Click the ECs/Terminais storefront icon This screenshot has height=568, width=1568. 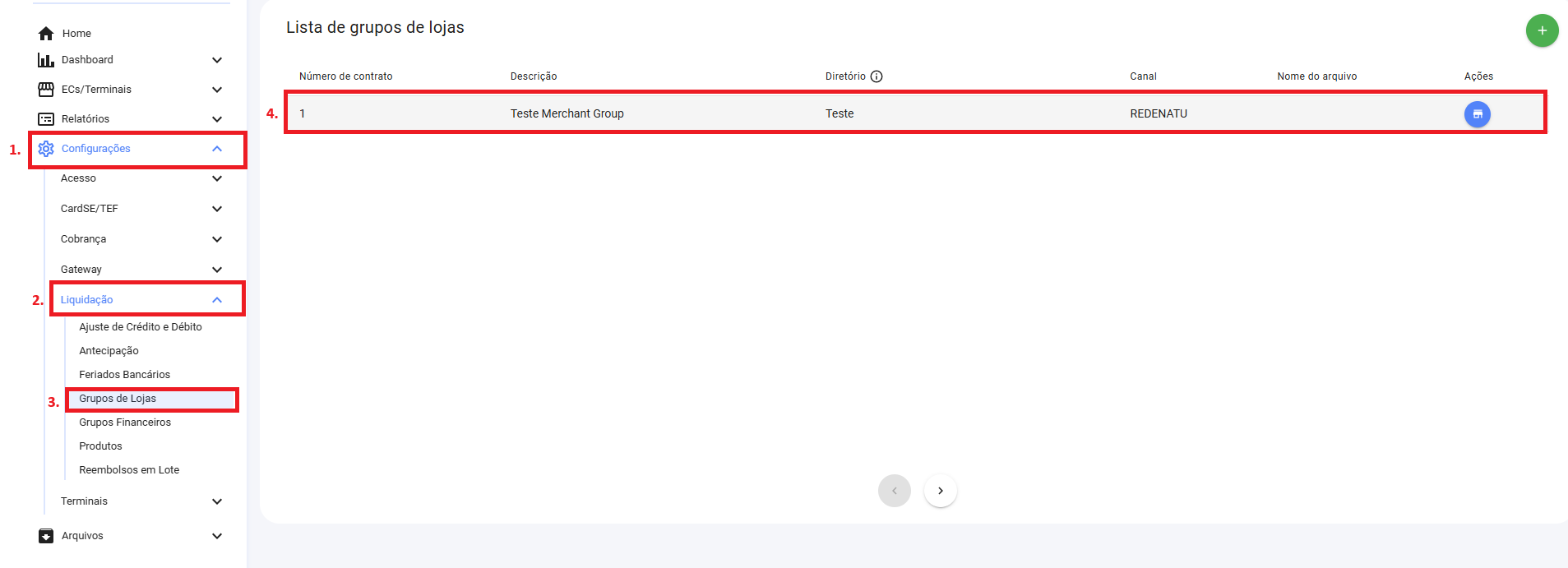click(x=46, y=90)
